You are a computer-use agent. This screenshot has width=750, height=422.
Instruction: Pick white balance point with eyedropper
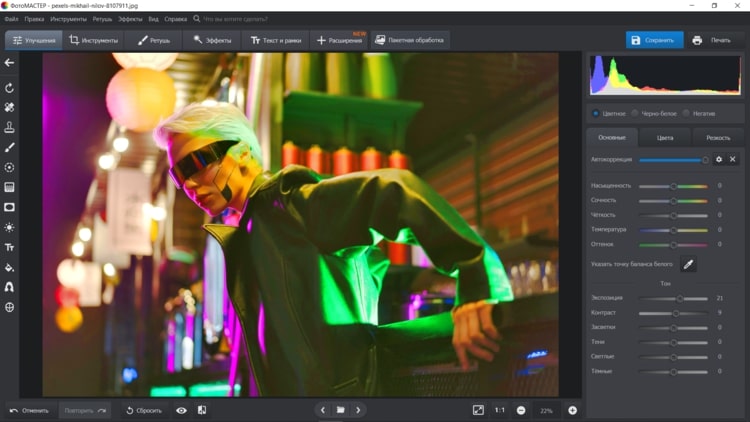click(x=688, y=264)
